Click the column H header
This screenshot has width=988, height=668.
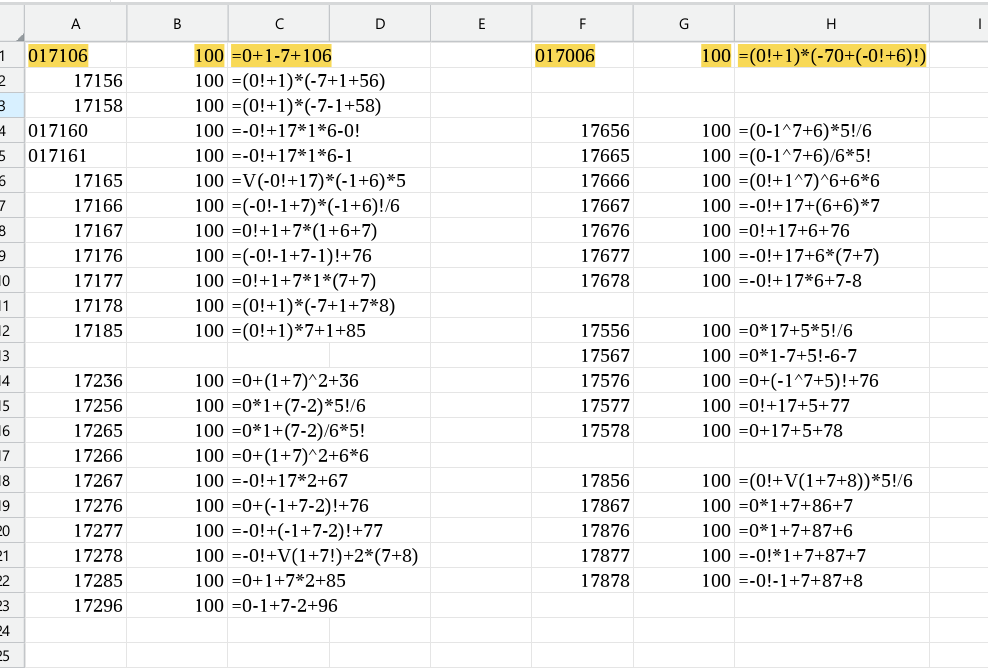click(x=831, y=23)
